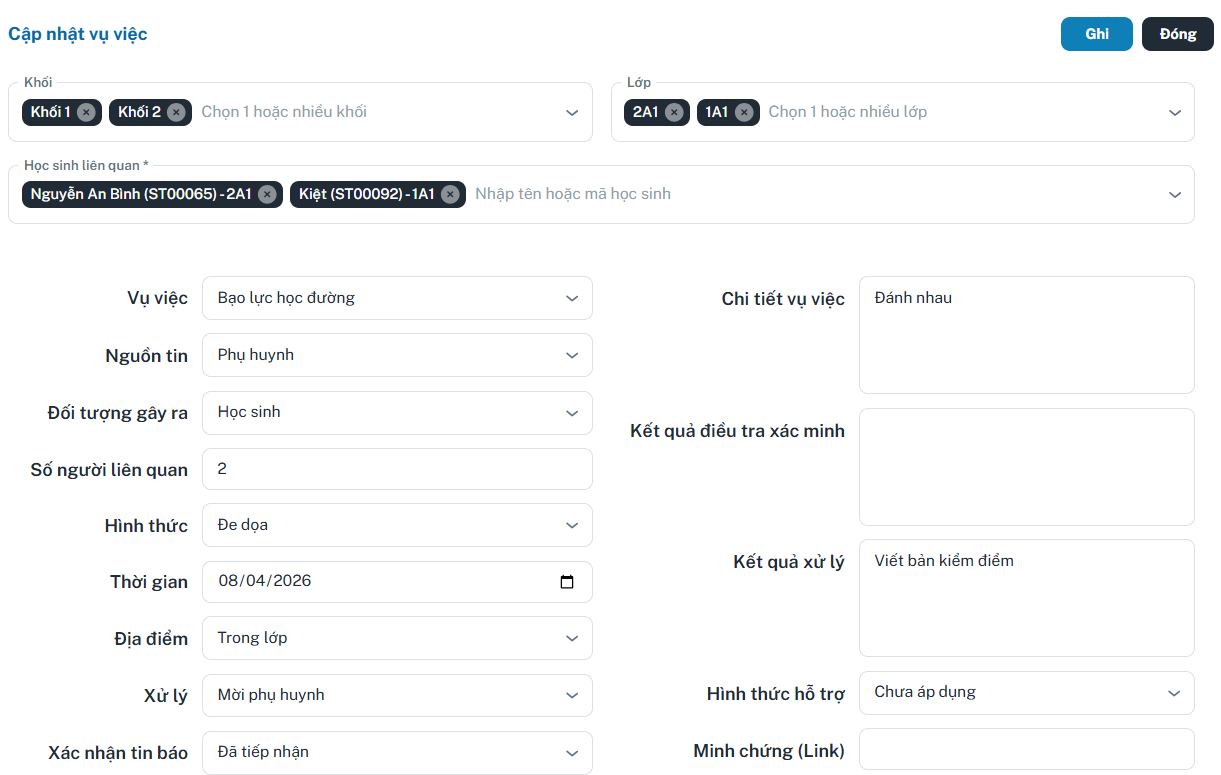1221x775 pixels.
Task: Click the Đóng close button
Action: (x=1178, y=34)
